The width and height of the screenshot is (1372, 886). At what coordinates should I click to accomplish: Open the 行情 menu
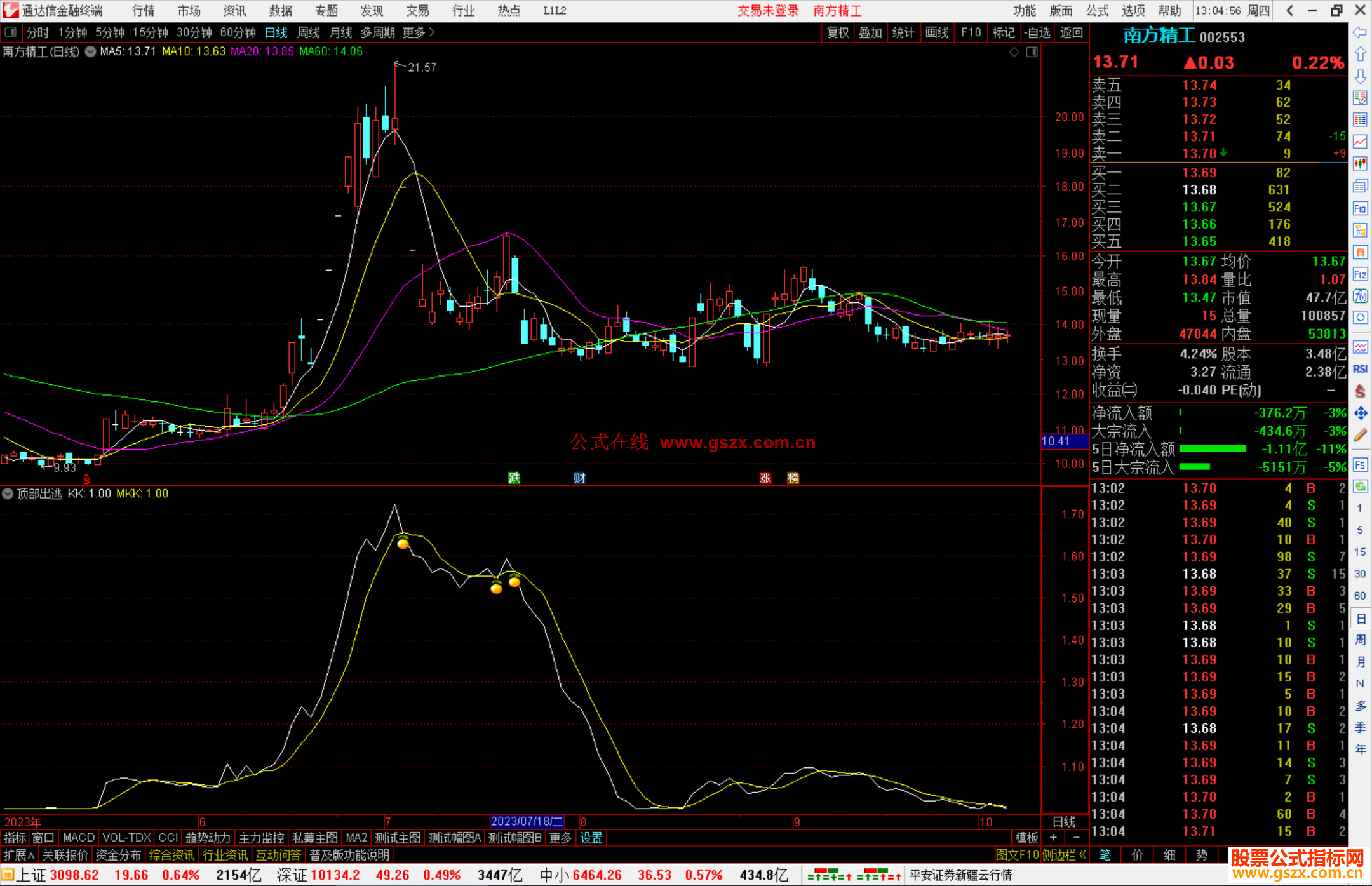pos(143,11)
